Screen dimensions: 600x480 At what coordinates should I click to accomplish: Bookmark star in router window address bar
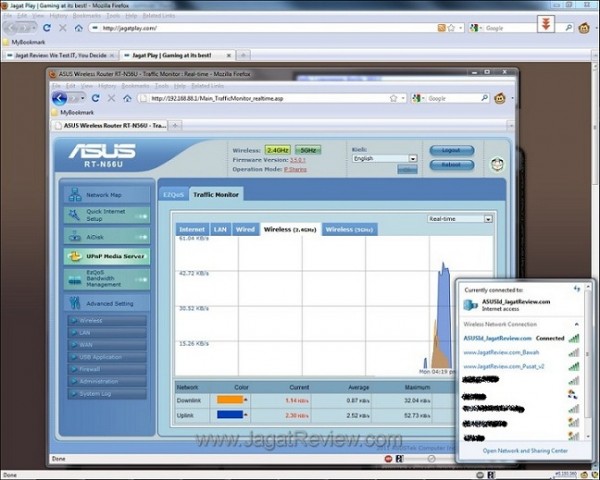coord(393,98)
